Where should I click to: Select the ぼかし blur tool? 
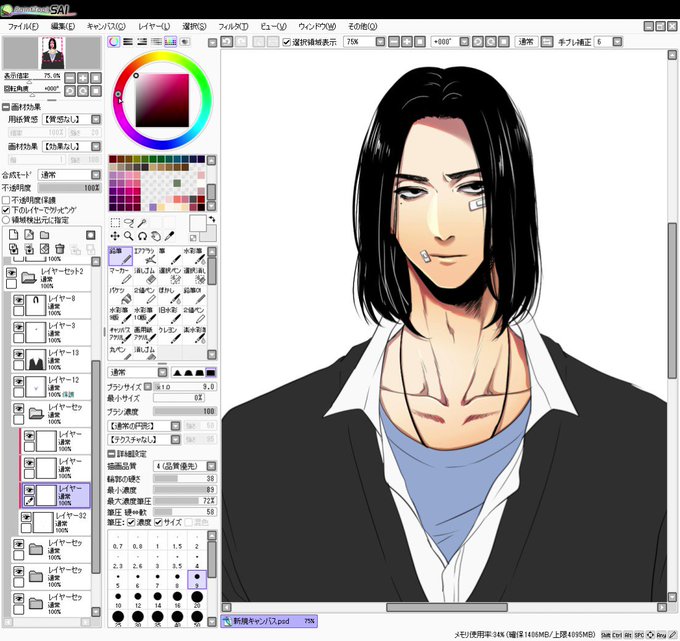[170, 295]
